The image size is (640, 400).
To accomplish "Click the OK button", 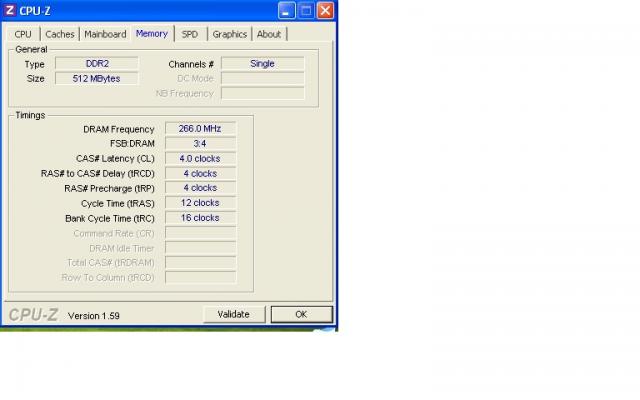I will pos(300,314).
